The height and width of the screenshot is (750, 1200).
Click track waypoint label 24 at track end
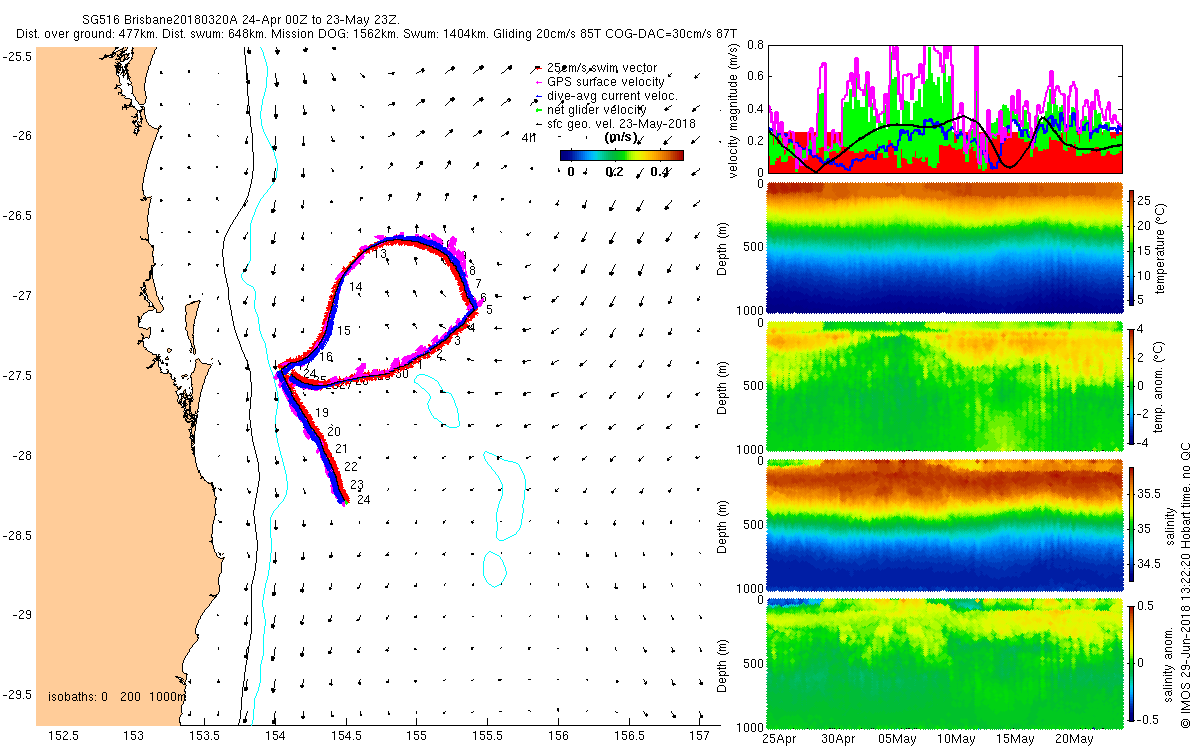point(364,500)
